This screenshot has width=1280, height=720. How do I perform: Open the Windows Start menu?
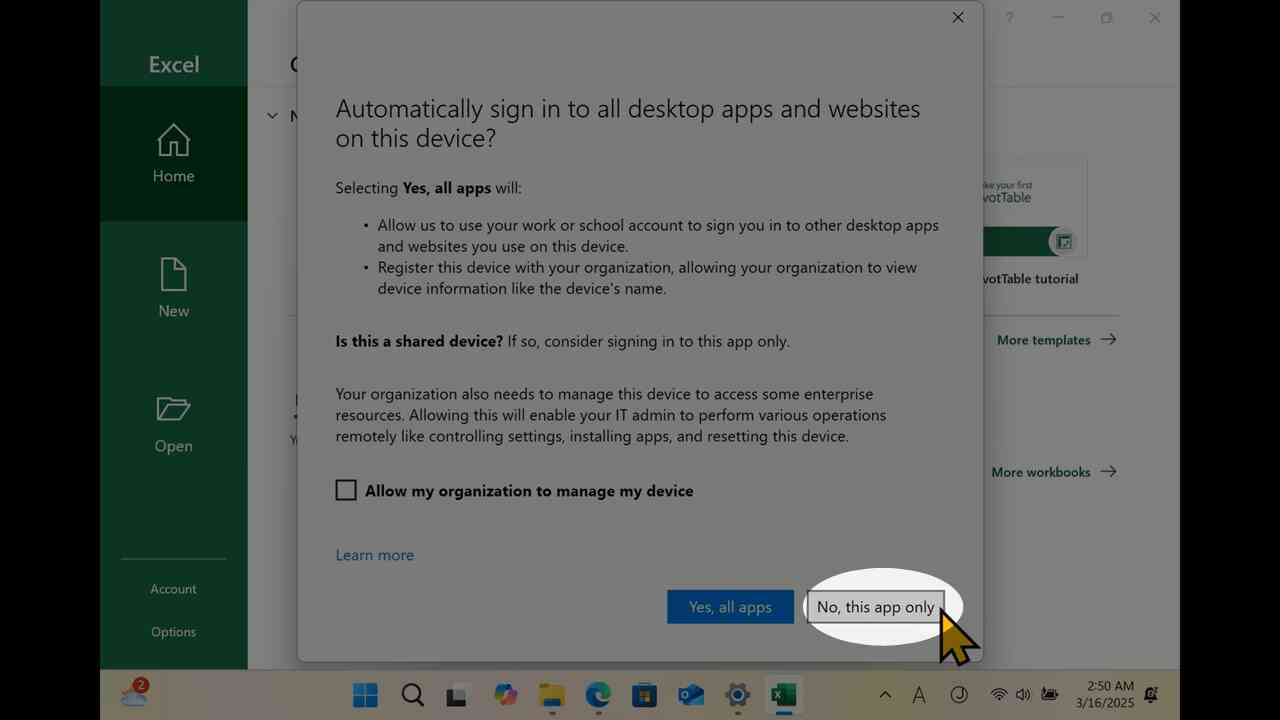pyautogui.click(x=365, y=694)
